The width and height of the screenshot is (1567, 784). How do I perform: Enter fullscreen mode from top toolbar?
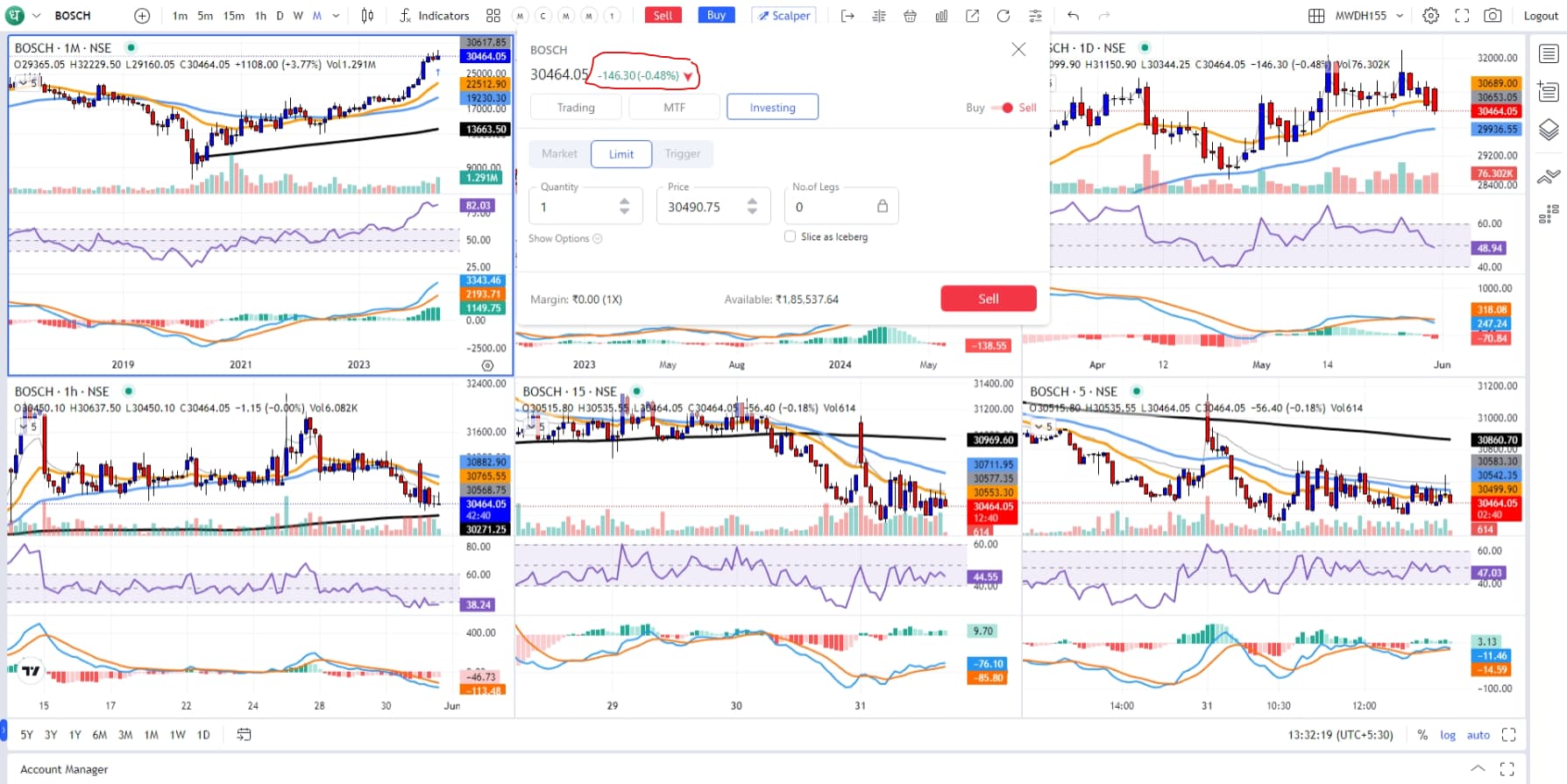(x=1462, y=16)
